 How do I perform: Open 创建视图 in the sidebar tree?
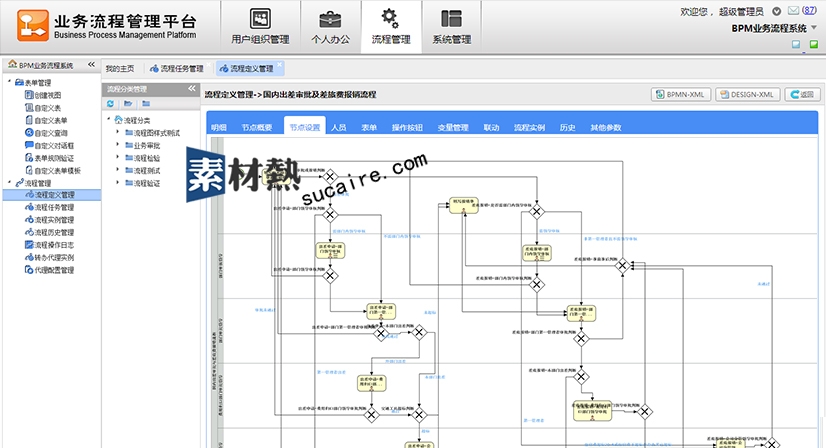tap(43, 95)
